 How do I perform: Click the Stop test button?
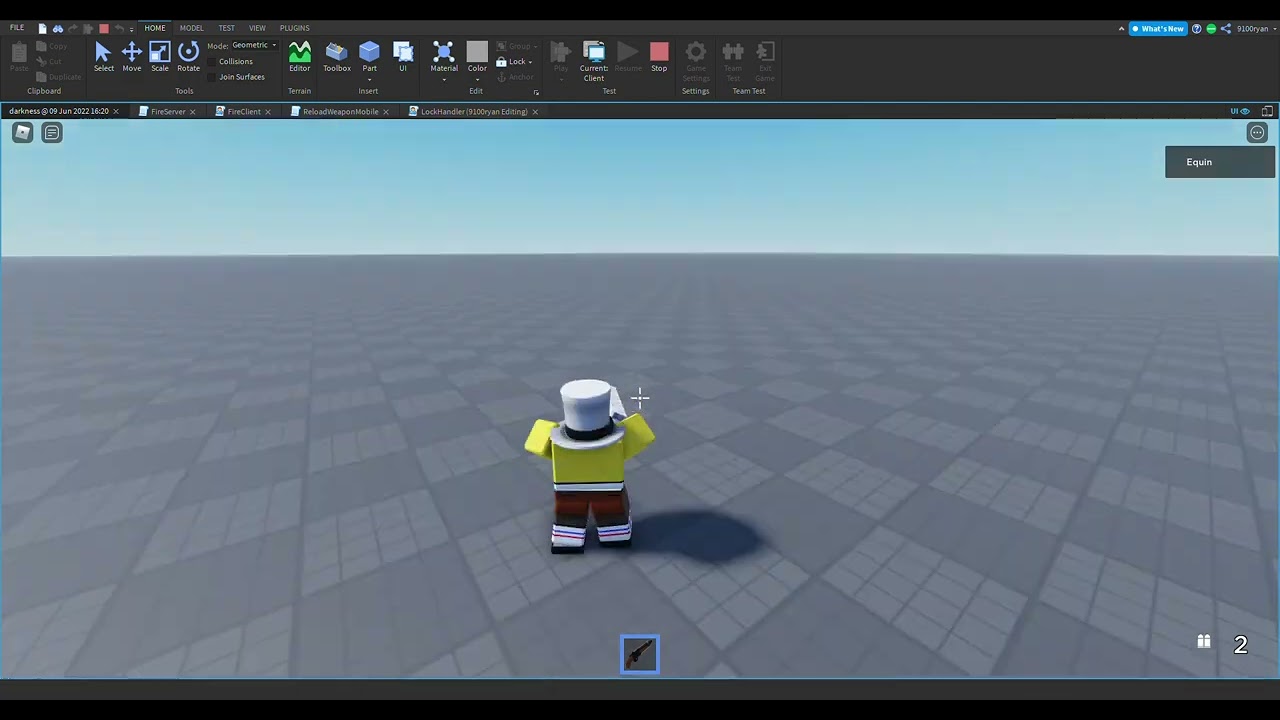pyautogui.click(x=659, y=56)
